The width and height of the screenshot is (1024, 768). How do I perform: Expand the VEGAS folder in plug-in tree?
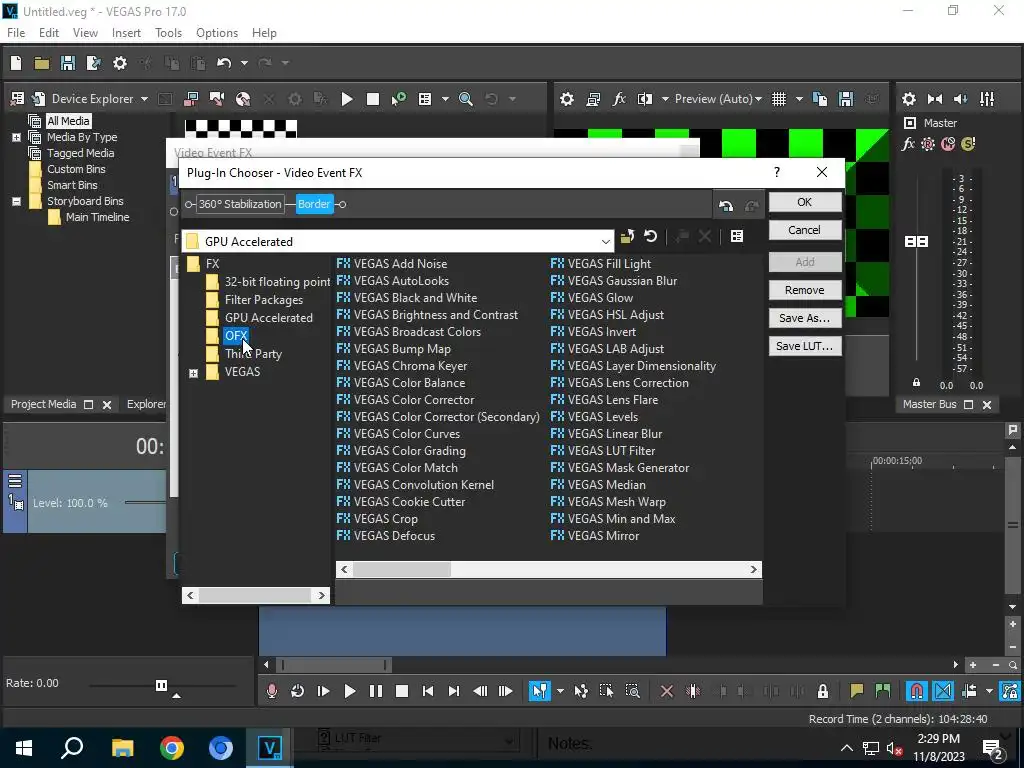coord(193,374)
